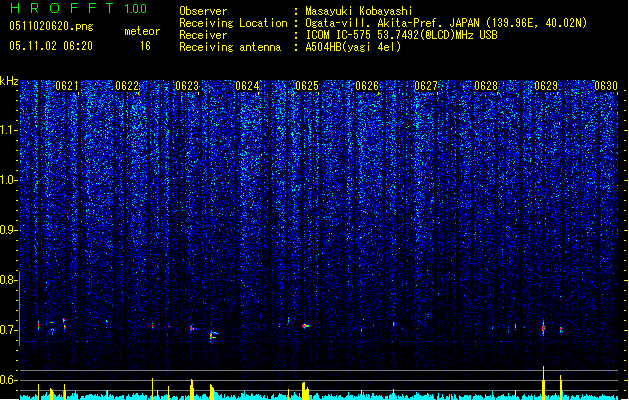The image size is (629, 400).
Task: Select the meteor count 16
Action: point(145,46)
